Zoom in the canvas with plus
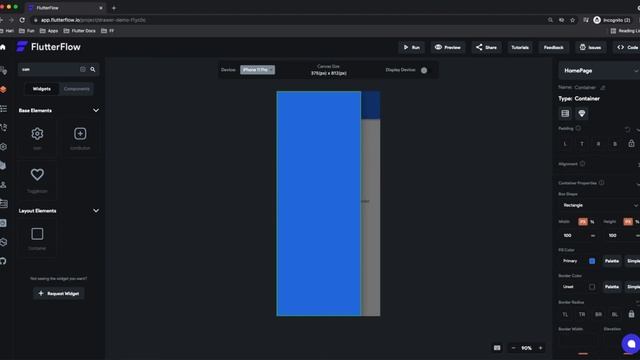 (540, 348)
